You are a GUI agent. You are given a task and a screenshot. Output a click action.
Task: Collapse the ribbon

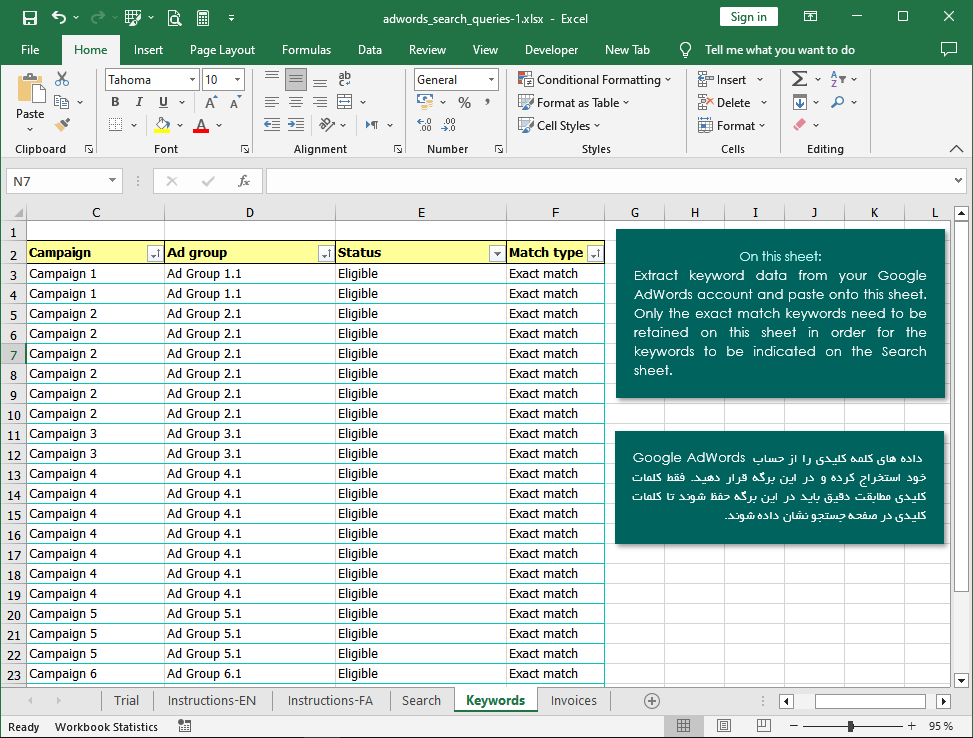point(956,148)
